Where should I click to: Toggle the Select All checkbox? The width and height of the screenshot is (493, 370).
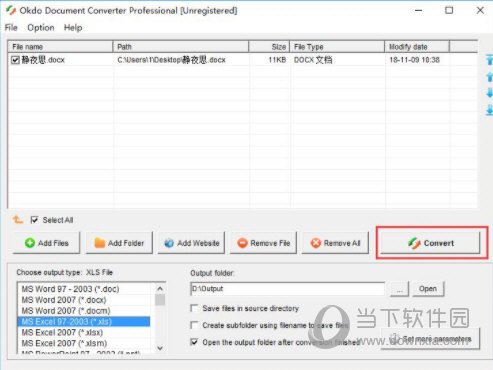34,220
